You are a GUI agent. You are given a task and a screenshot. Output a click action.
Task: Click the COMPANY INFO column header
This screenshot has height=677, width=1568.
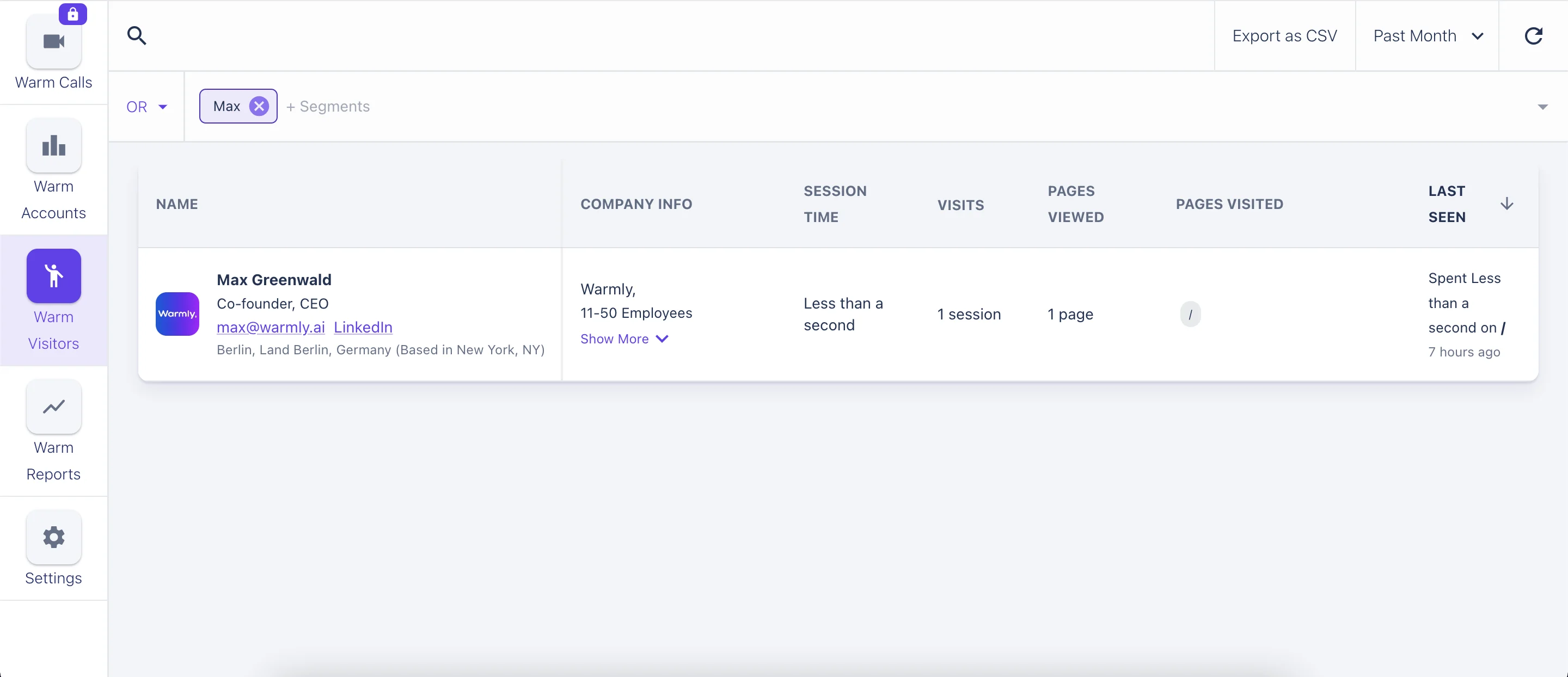(x=636, y=205)
